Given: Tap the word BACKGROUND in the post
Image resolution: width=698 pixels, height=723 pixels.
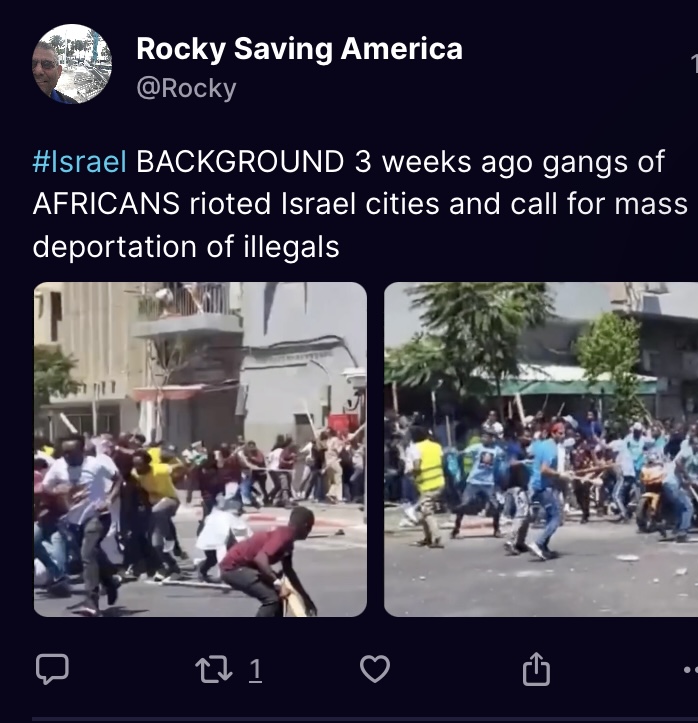Looking at the screenshot, I should [x=240, y=162].
